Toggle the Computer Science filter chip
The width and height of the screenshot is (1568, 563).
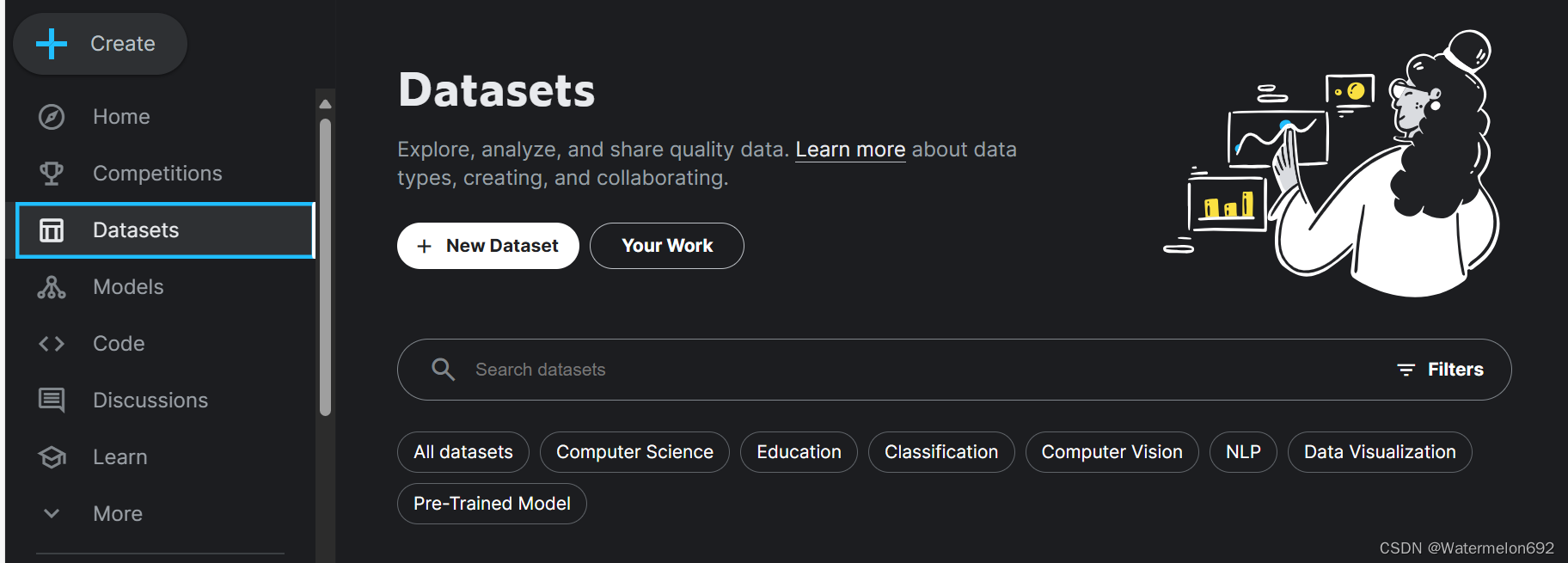634,451
